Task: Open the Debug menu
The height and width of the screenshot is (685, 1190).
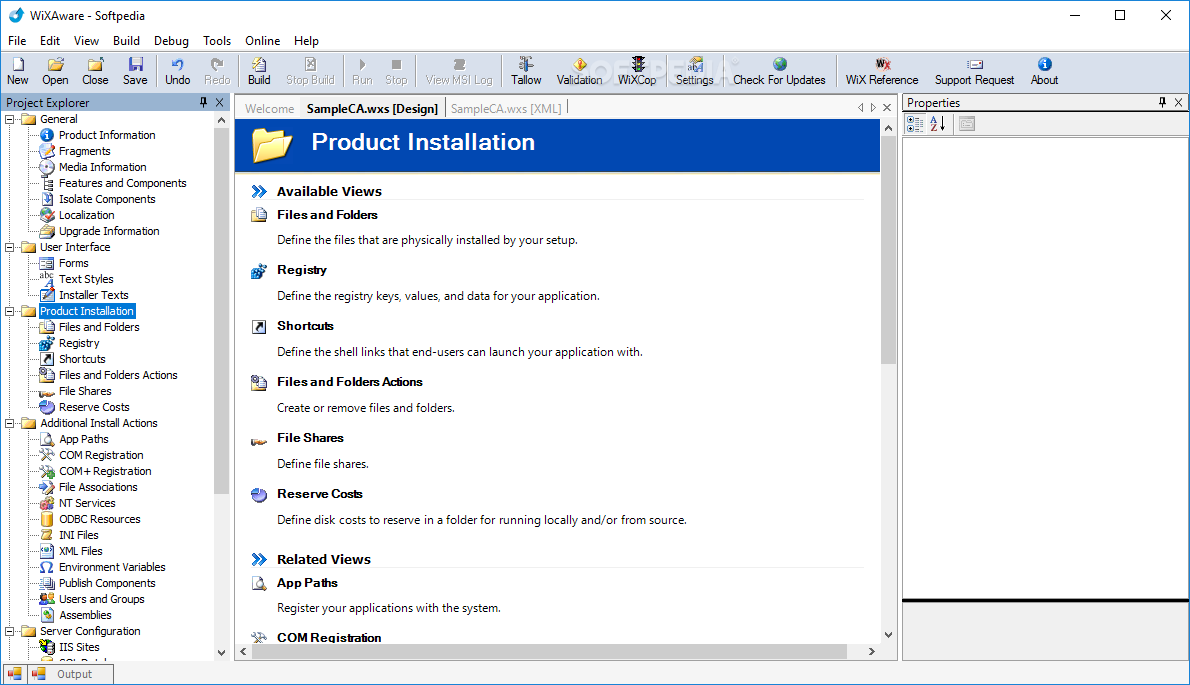Action: point(171,41)
